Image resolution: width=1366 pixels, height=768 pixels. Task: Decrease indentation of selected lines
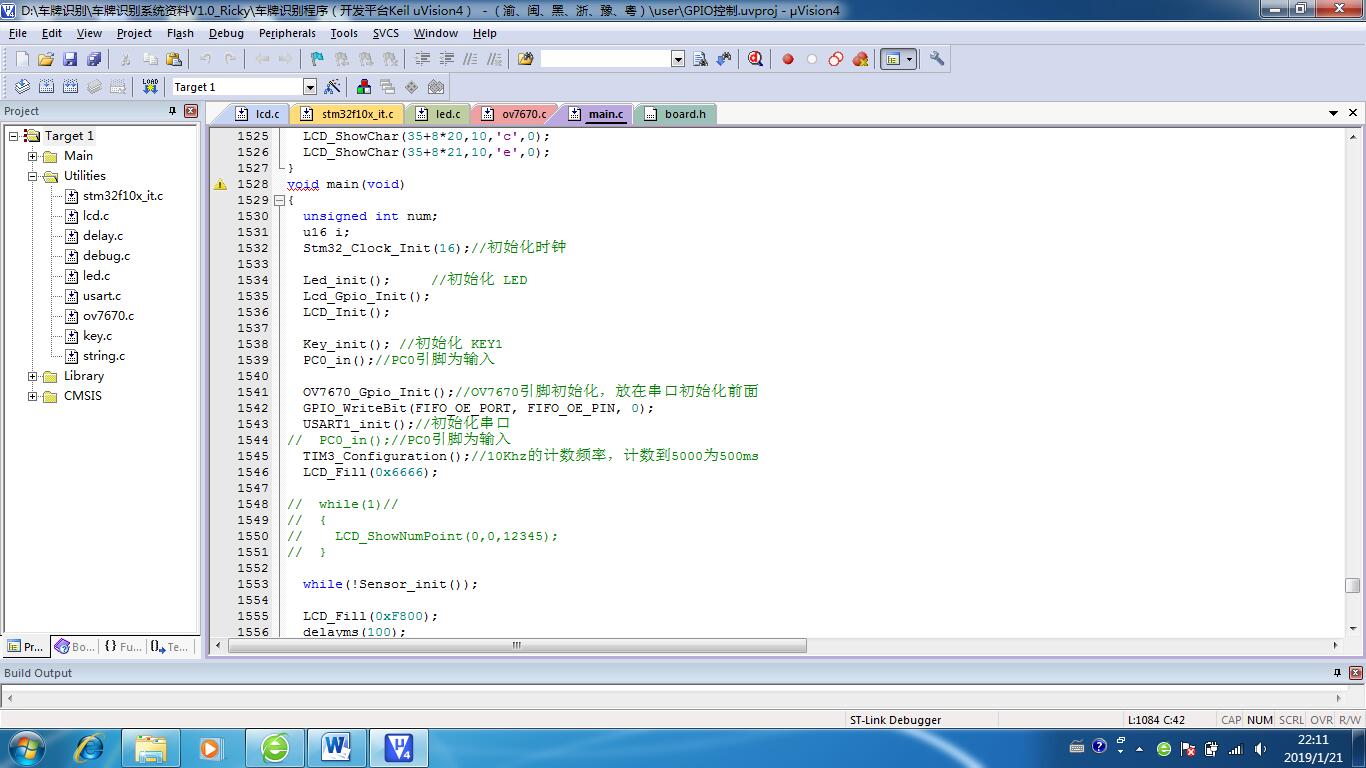[x=447, y=60]
